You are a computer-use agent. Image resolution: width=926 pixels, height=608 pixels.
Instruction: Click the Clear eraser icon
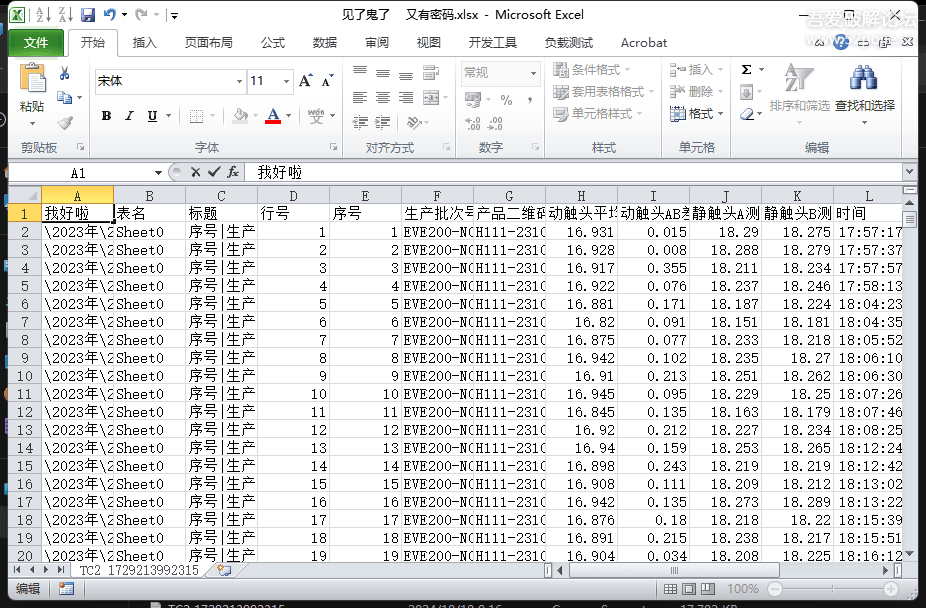click(x=746, y=114)
